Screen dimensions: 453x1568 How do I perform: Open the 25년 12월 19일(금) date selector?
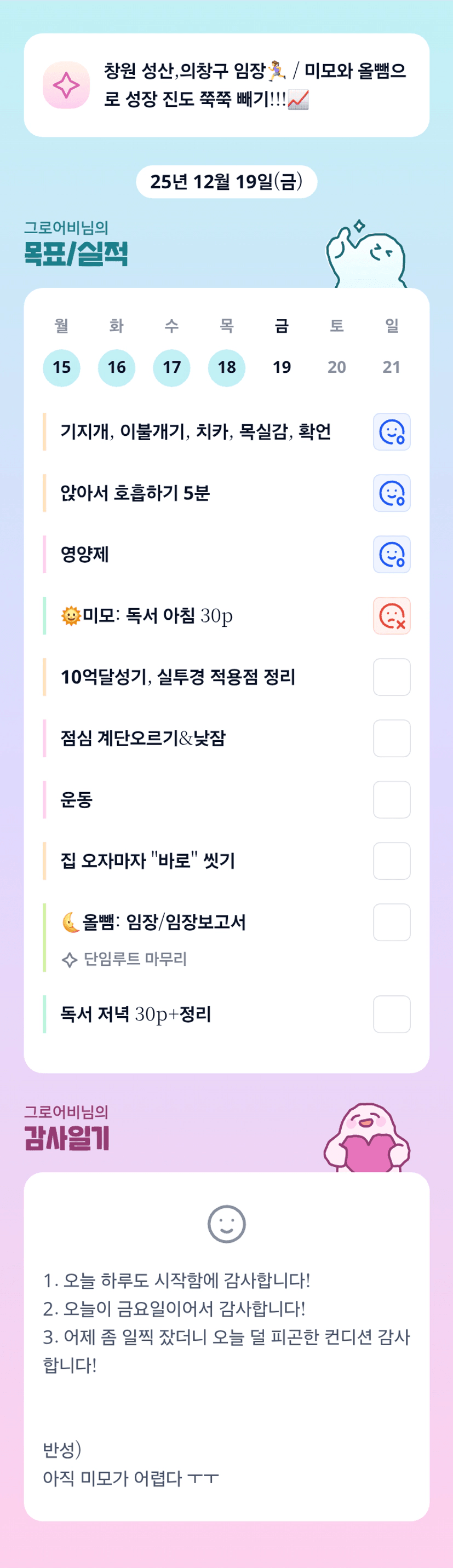[227, 182]
